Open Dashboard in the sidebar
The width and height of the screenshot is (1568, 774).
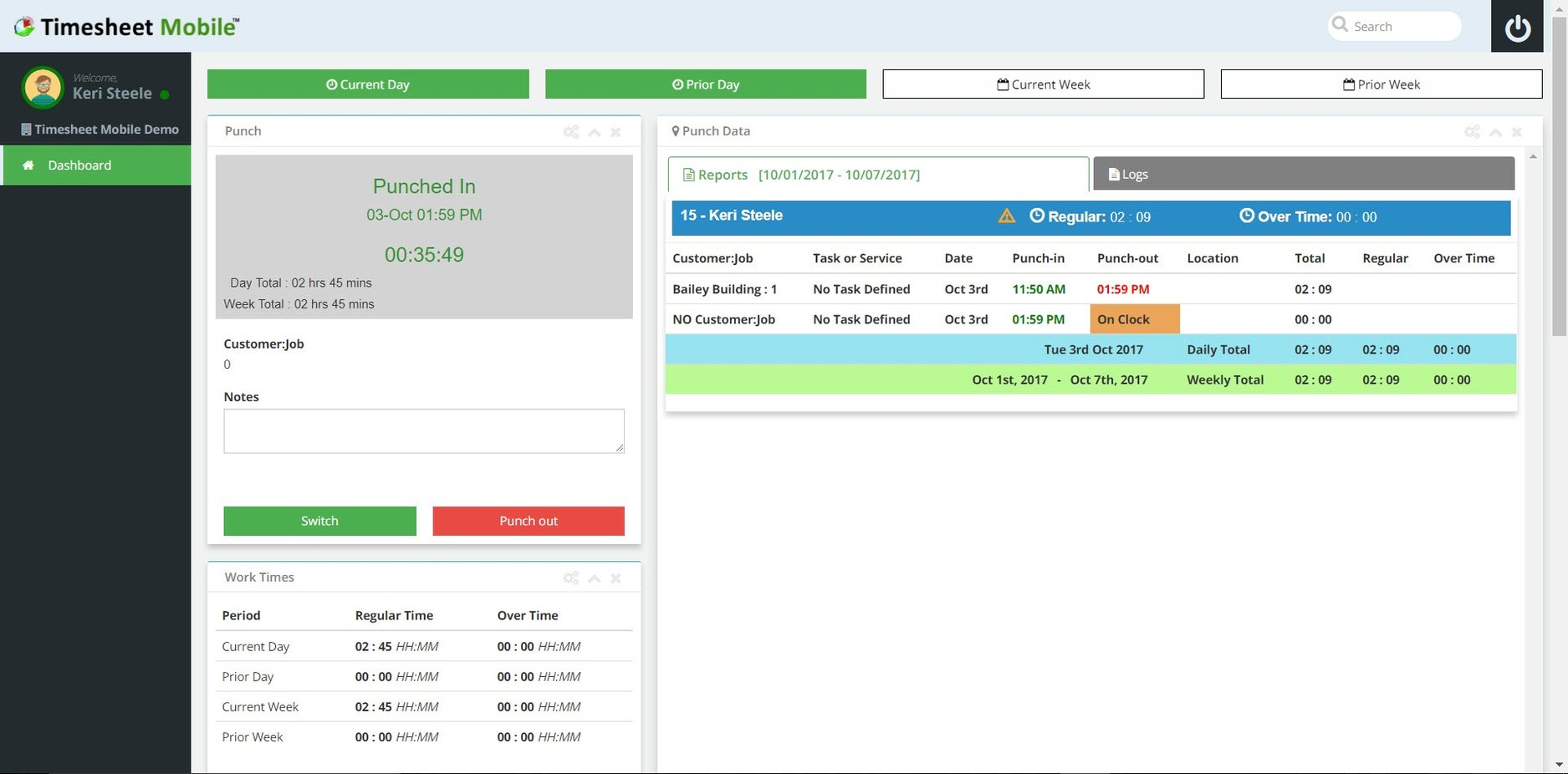79,165
